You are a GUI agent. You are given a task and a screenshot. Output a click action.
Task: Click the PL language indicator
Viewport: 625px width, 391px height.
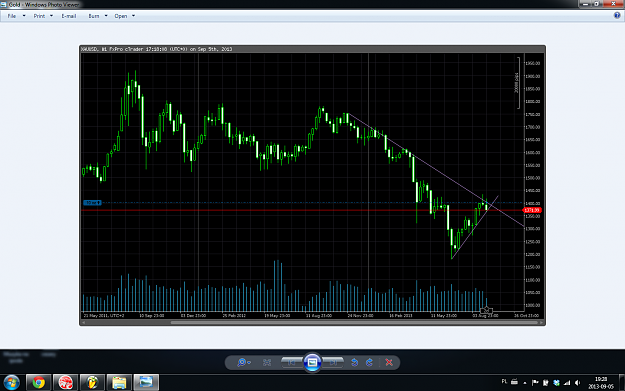[504, 382]
